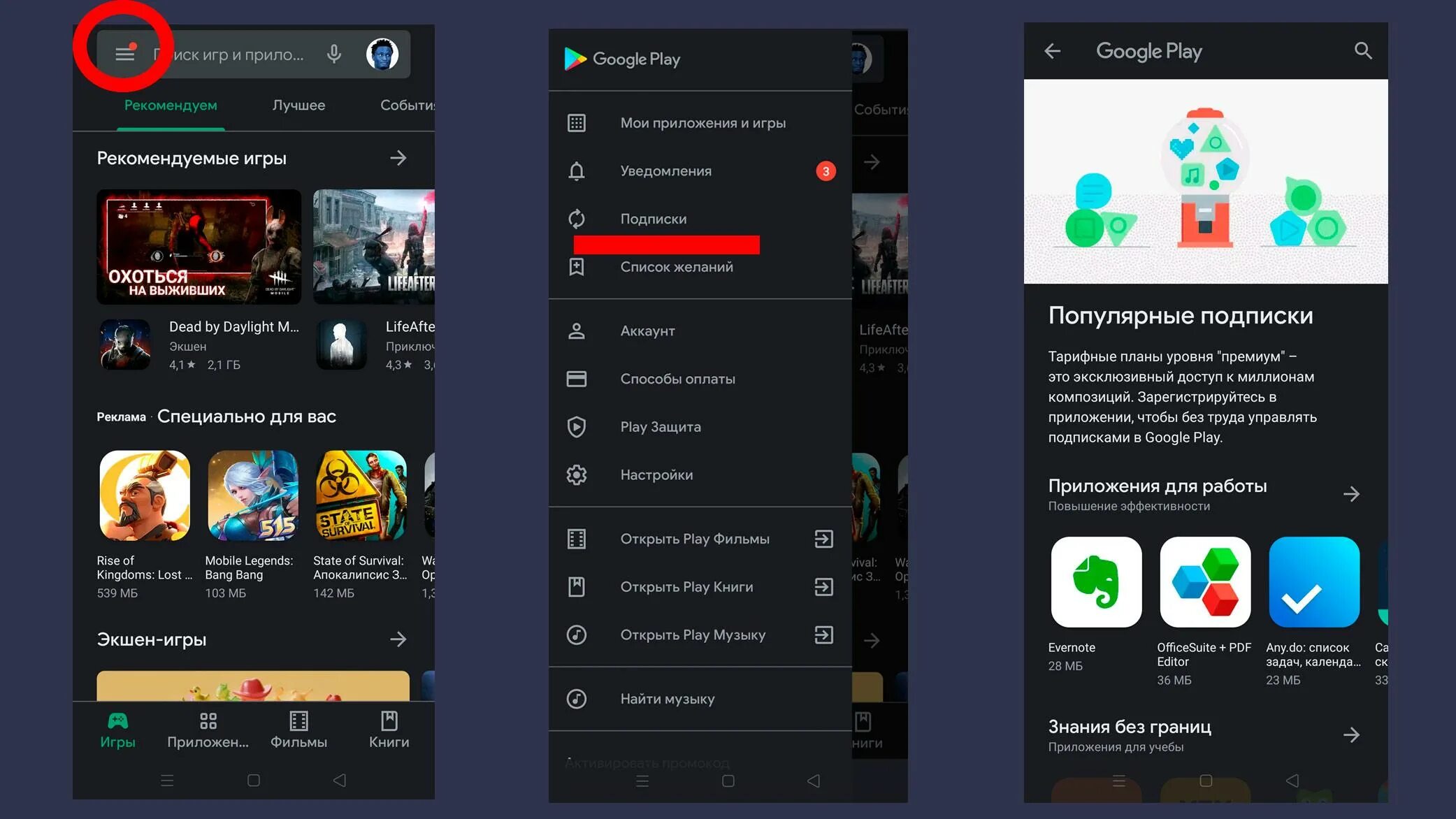Open Подписки menu item
Viewport: 1456px width, 819px height.
coord(651,218)
